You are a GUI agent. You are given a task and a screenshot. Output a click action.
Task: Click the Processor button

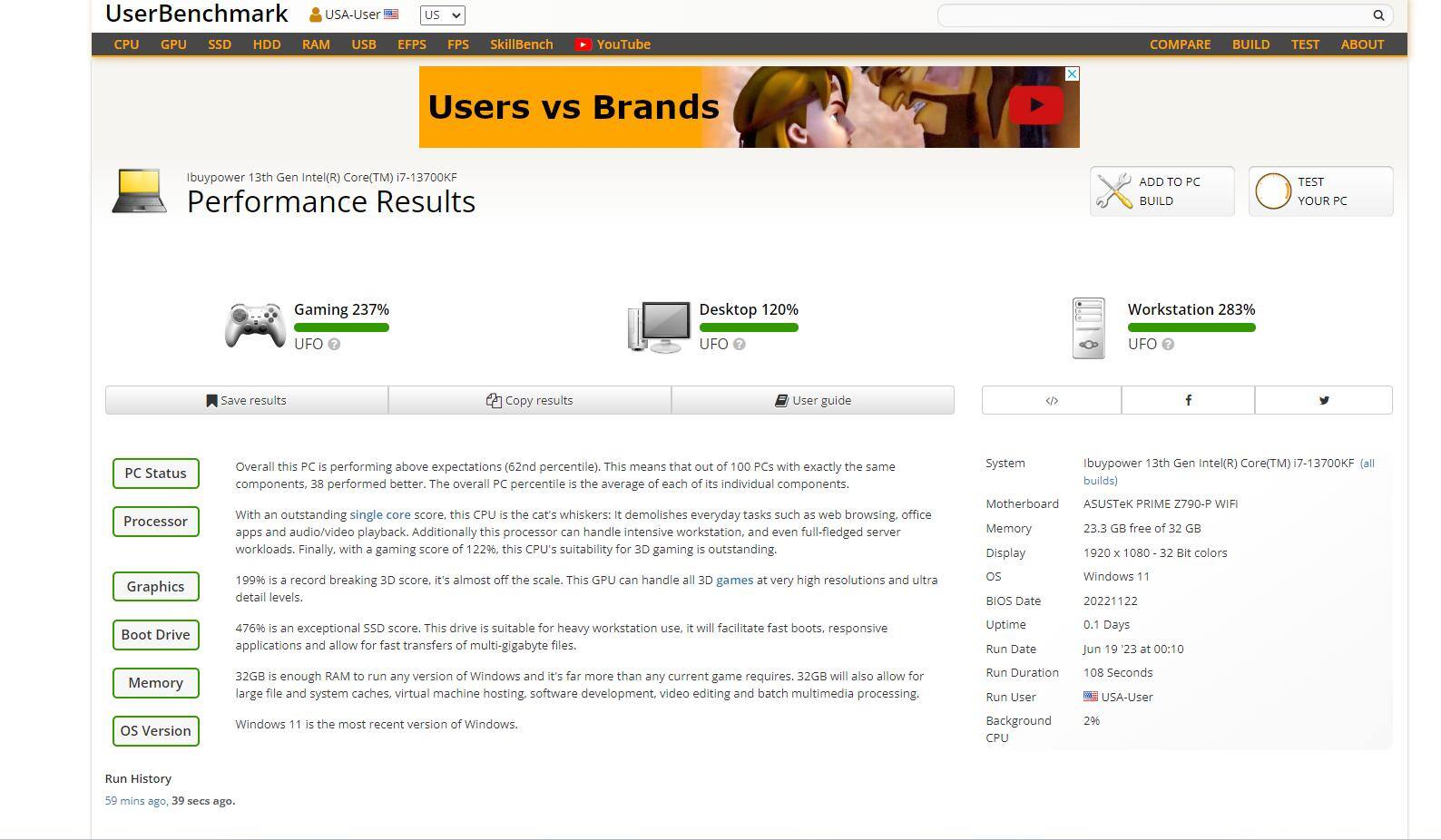pos(156,522)
